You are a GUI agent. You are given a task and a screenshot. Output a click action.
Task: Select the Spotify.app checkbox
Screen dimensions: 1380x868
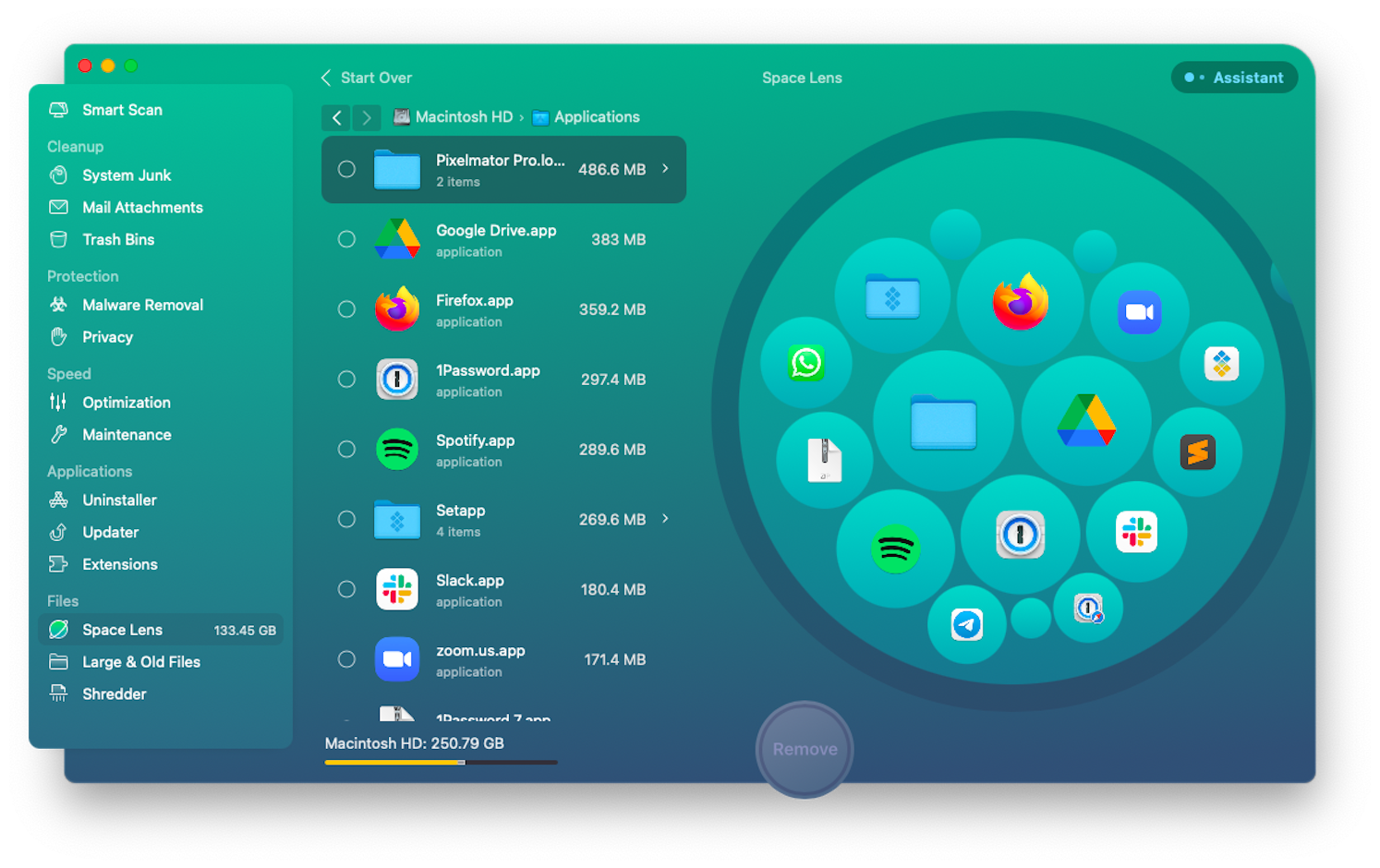(x=346, y=450)
